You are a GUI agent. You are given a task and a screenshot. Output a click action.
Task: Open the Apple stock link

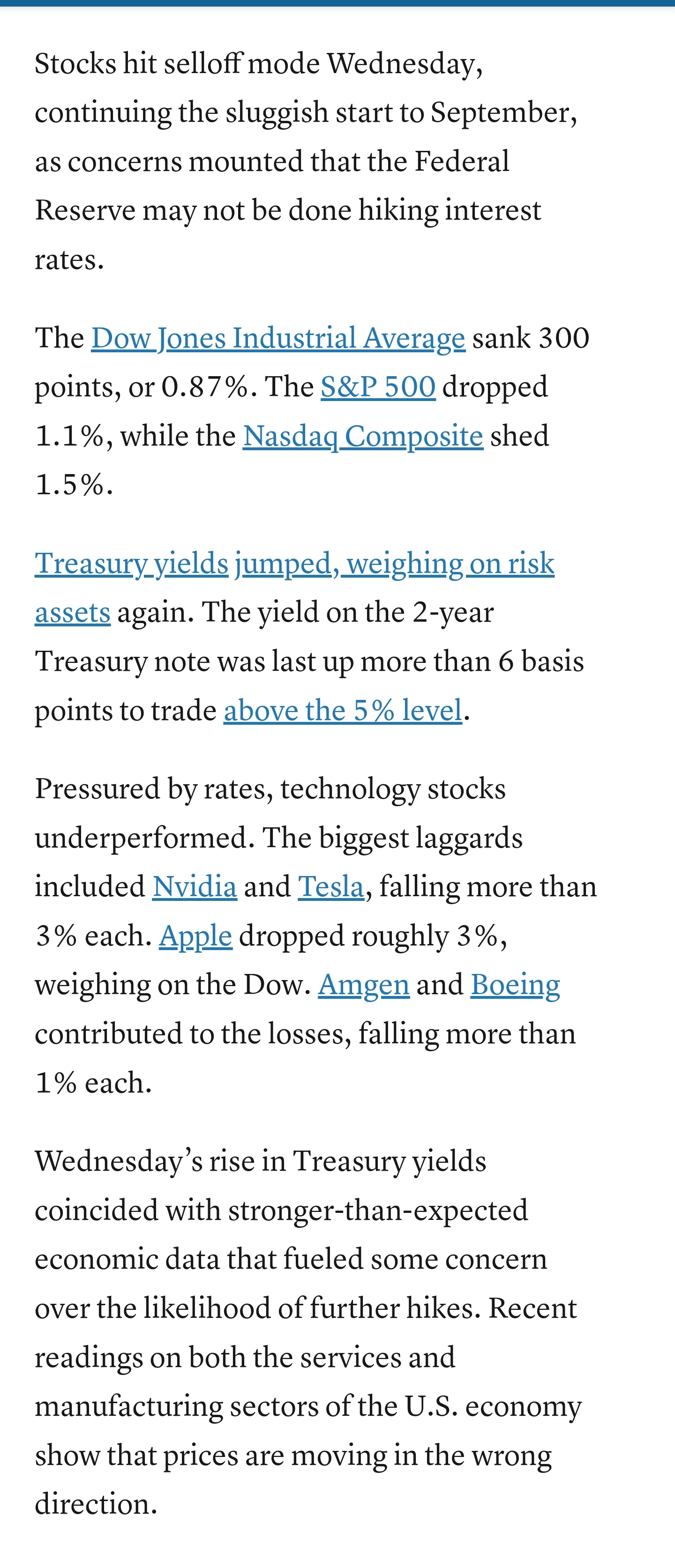point(195,937)
